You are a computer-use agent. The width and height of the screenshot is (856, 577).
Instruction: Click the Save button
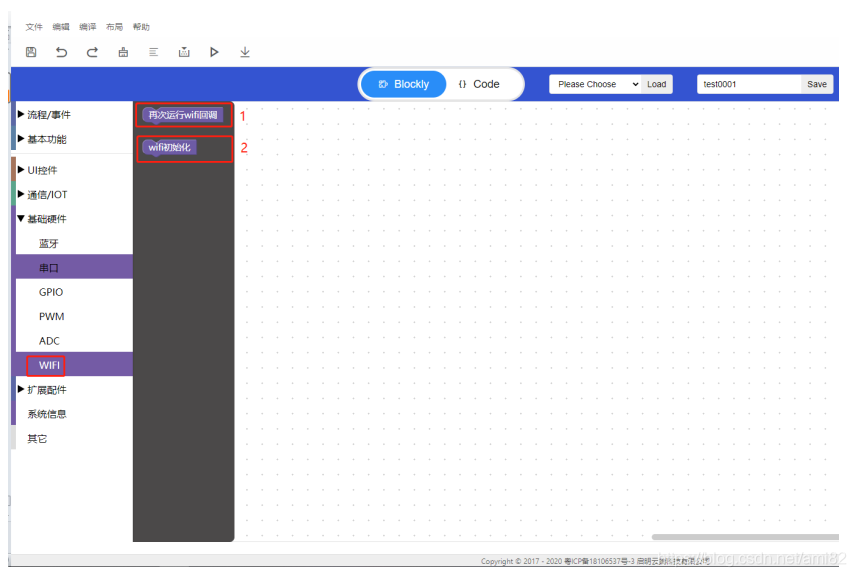[x=817, y=84]
